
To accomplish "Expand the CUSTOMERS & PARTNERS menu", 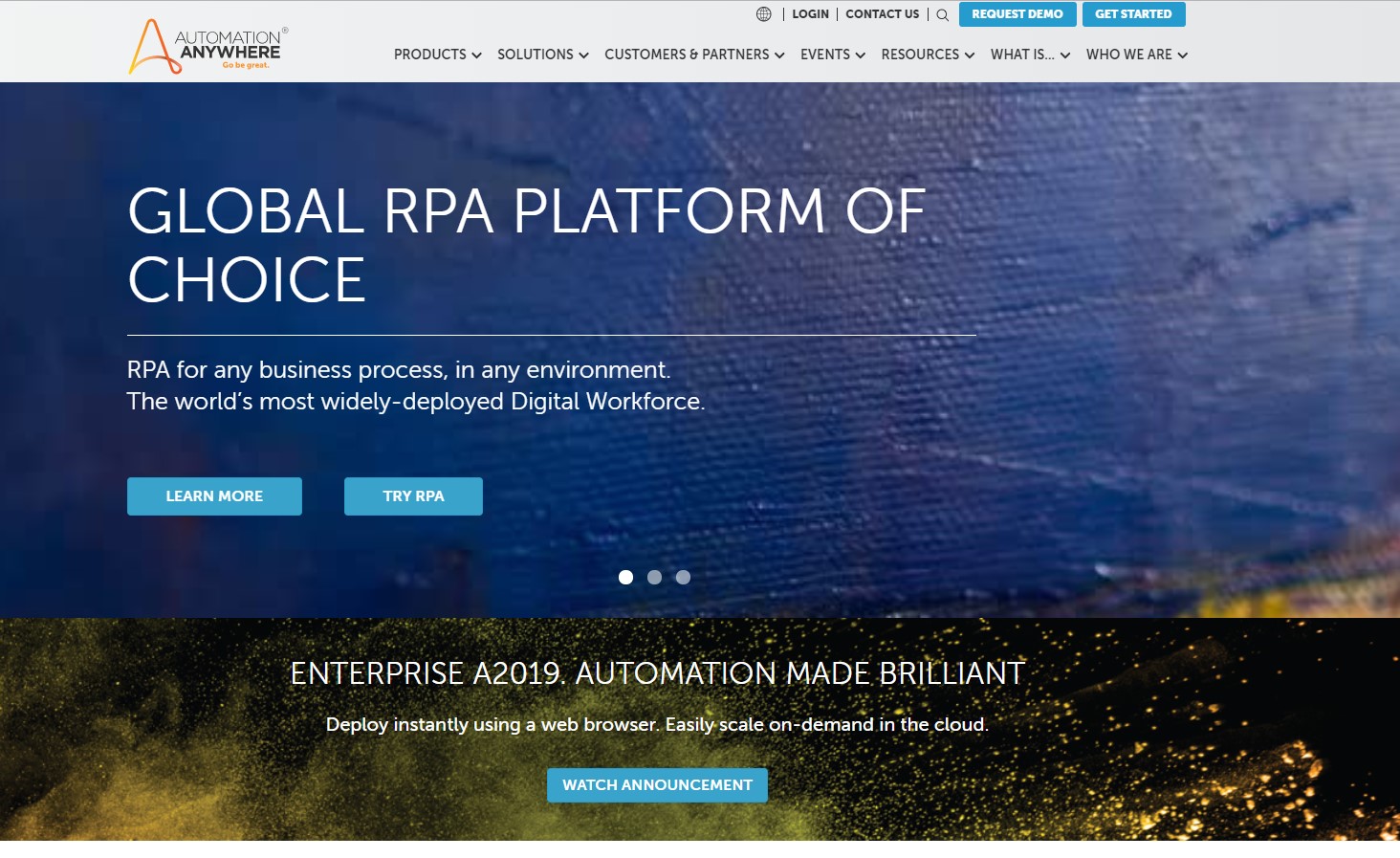I will [x=694, y=55].
